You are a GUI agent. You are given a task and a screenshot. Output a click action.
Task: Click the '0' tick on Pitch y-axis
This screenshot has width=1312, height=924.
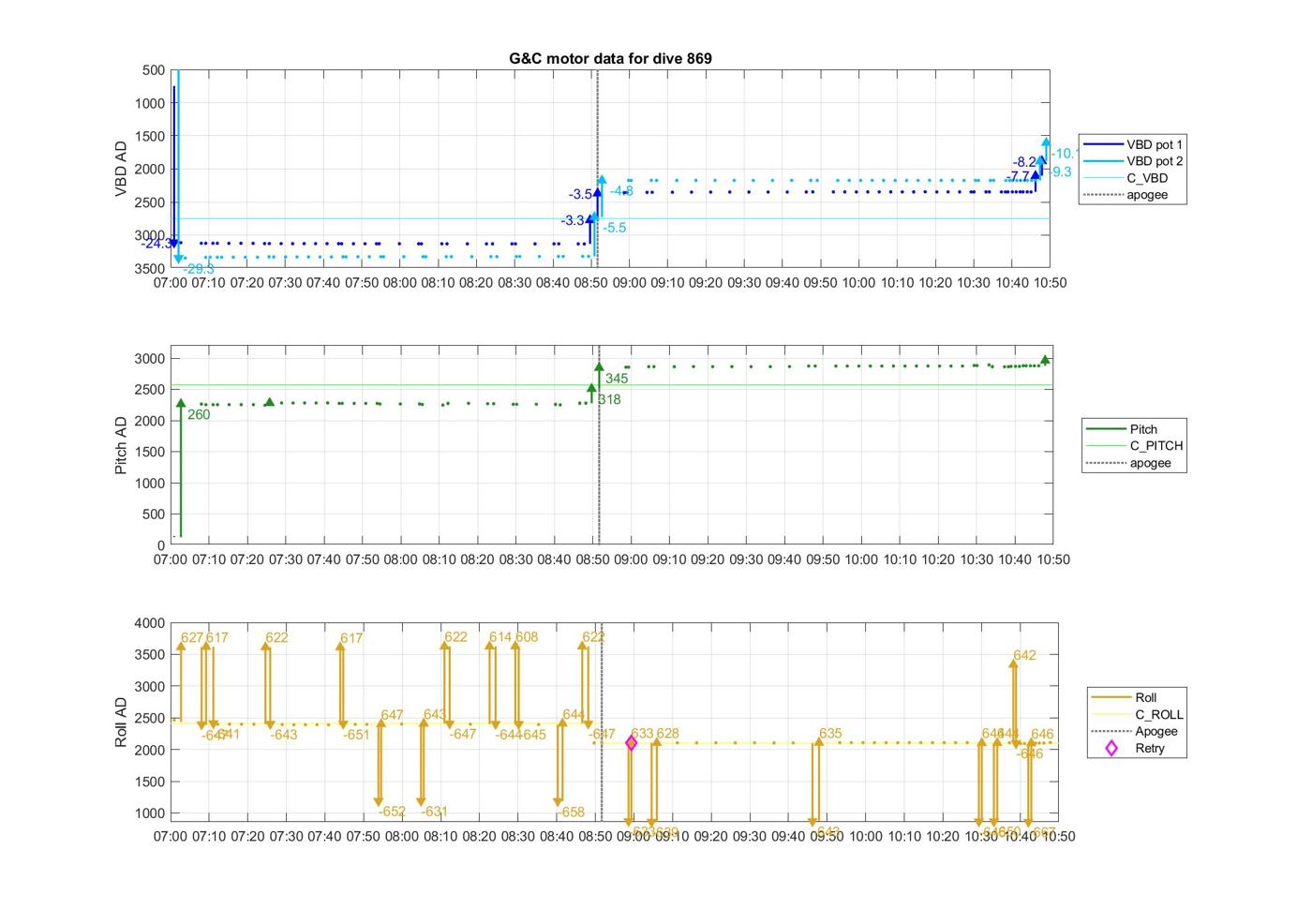pyautogui.click(x=161, y=545)
